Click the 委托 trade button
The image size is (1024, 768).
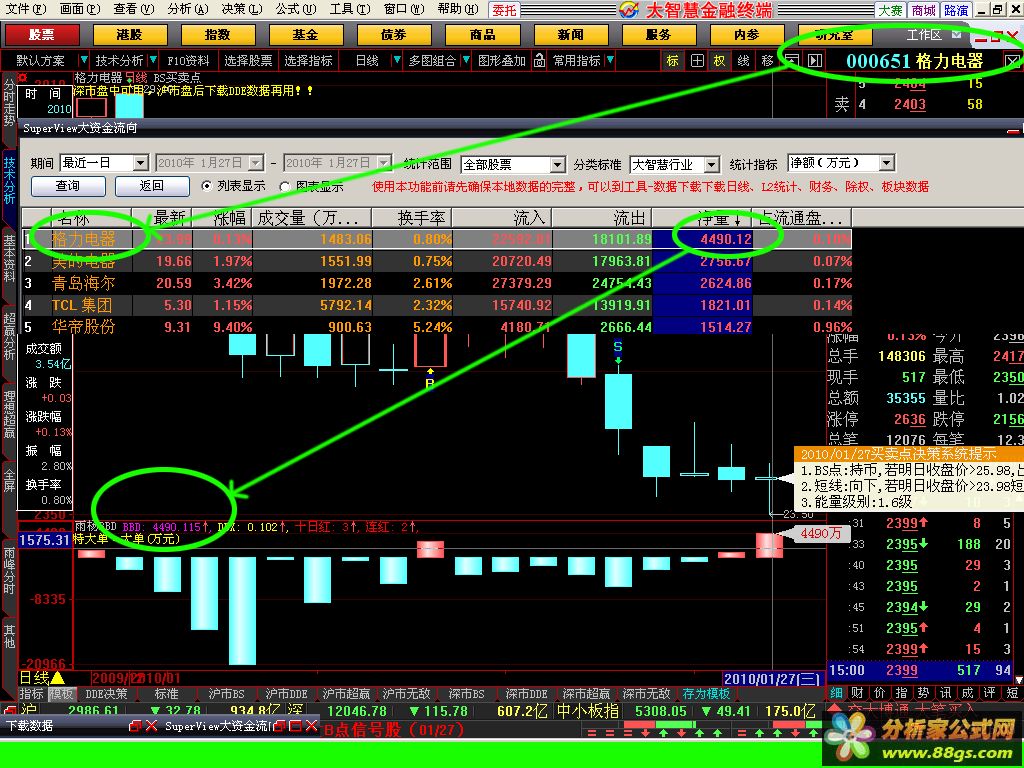click(504, 10)
